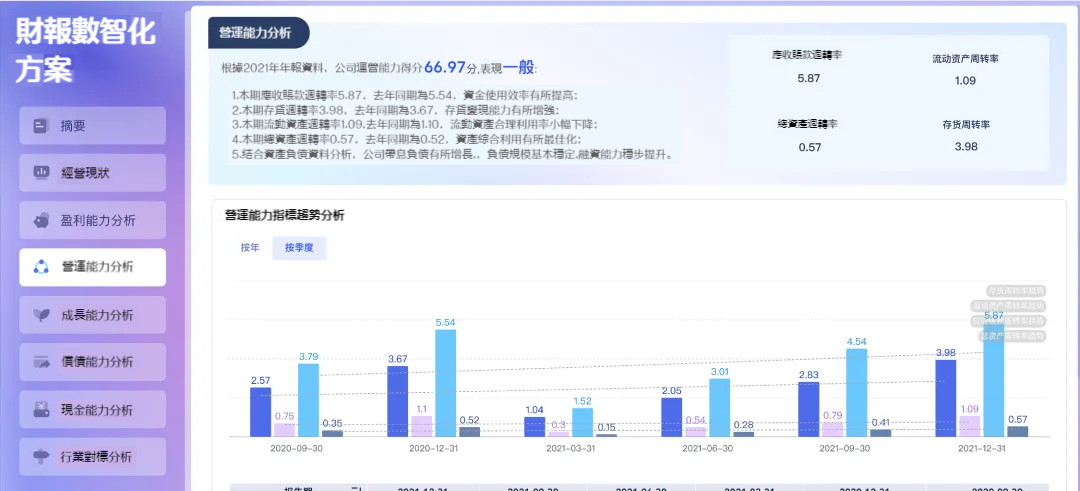1080x491 pixels.
Task: Click the 2021-06-30 axis label
Action: 707,448
